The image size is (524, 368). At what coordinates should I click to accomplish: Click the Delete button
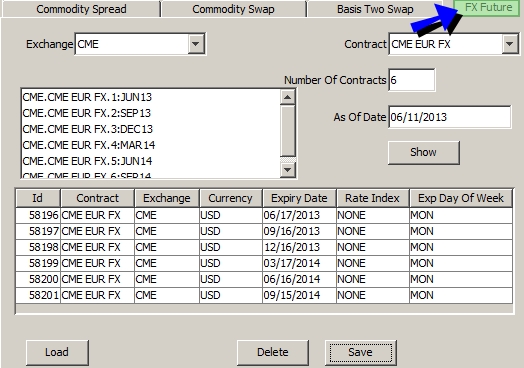[273, 352]
